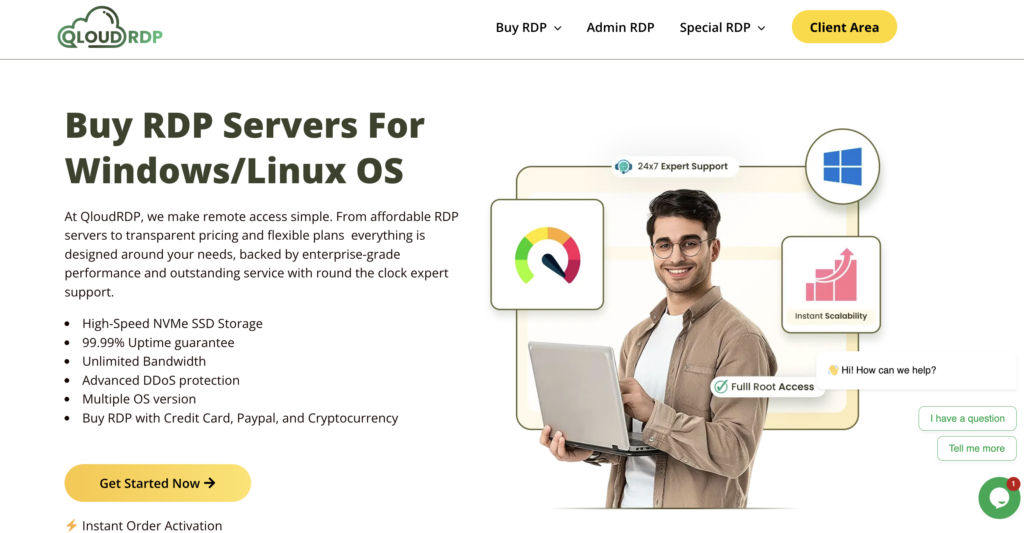Click the Instant Scalability label
Screen dimensions: 1024x533
[831, 315]
